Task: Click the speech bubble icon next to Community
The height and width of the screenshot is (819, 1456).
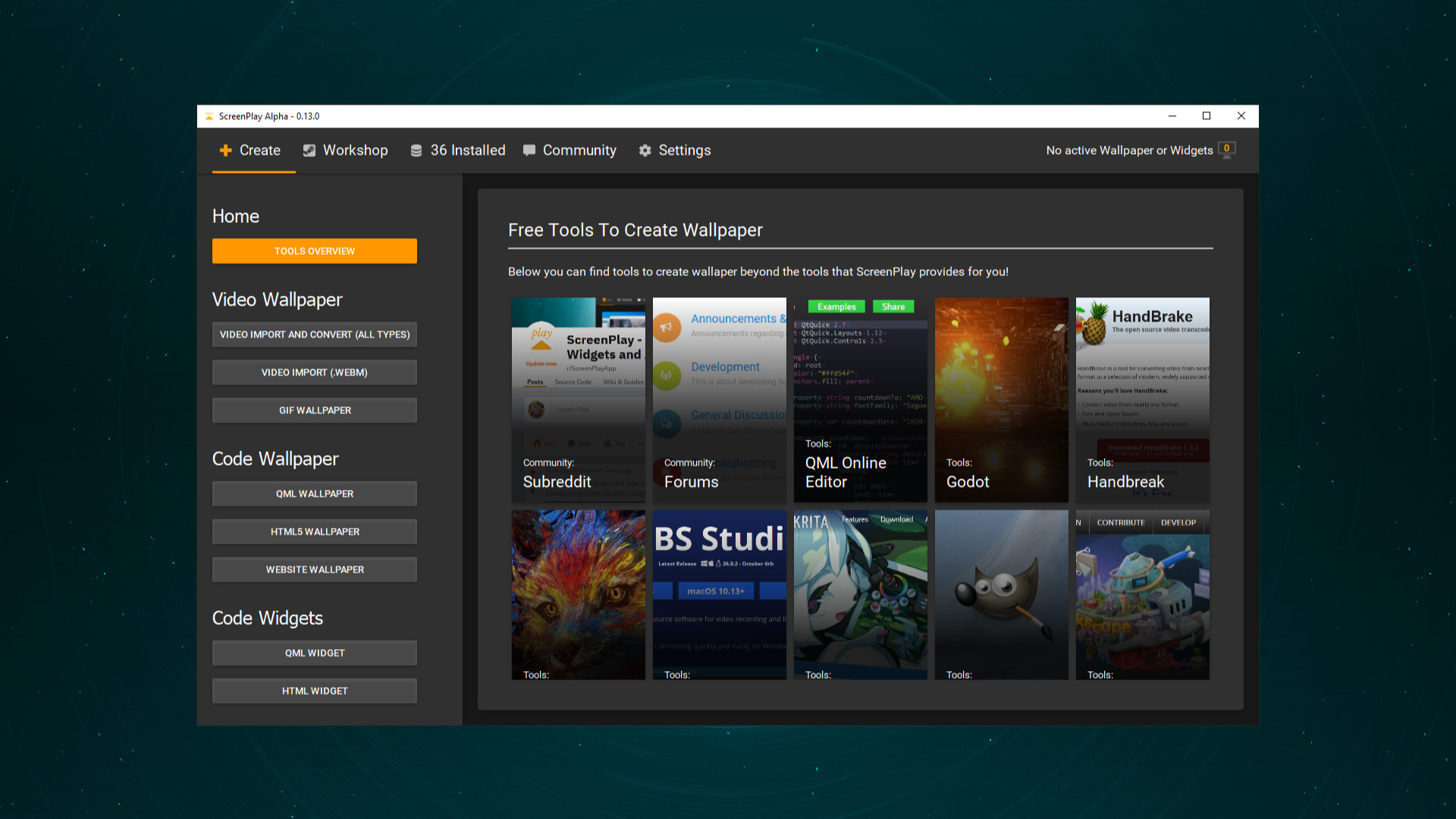Action: pos(529,150)
